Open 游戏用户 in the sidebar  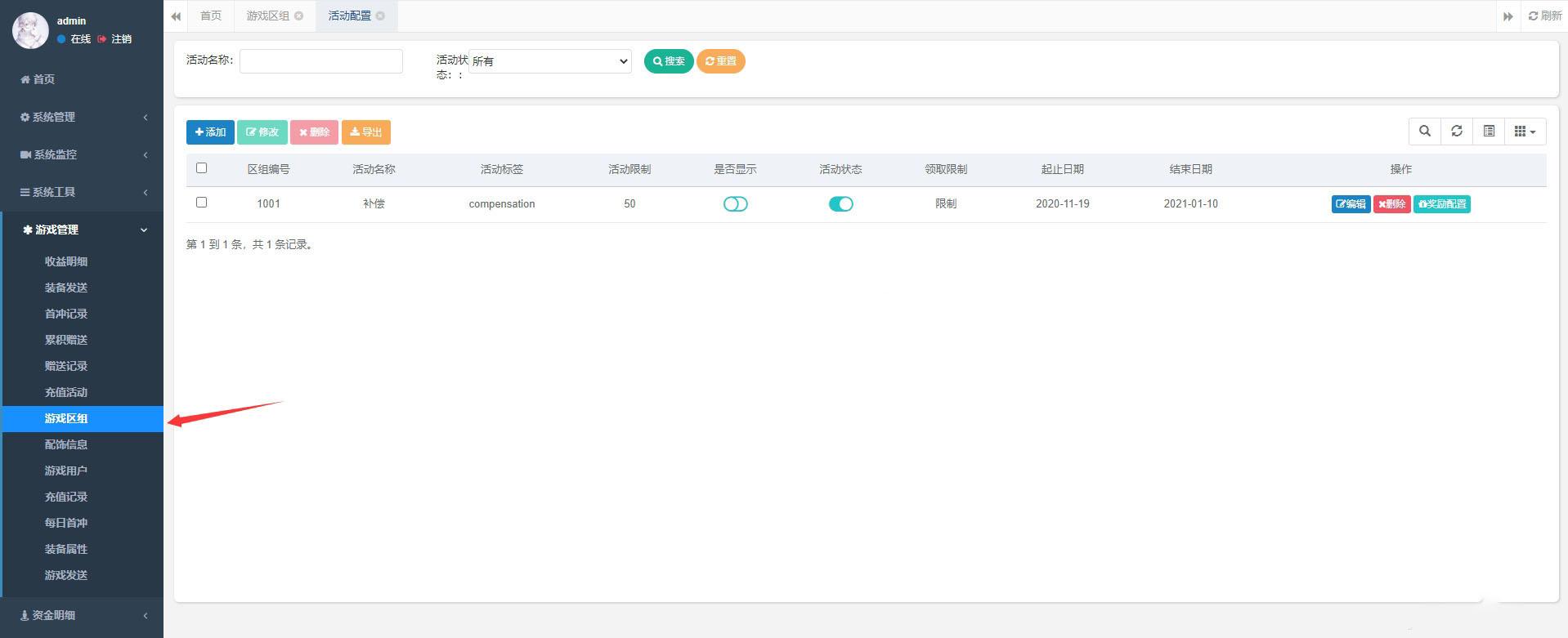click(66, 471)
